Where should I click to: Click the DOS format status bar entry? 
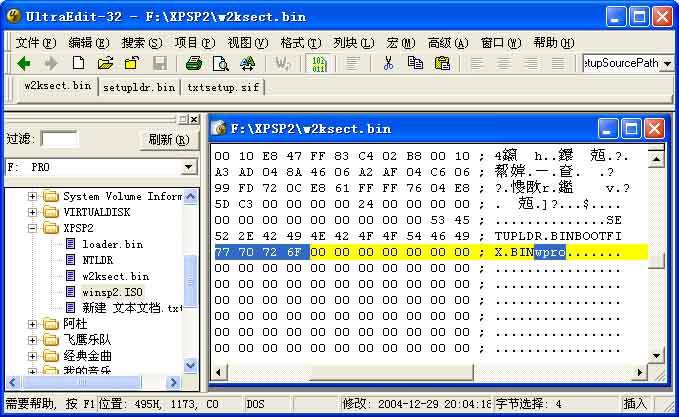pos(255,404)
